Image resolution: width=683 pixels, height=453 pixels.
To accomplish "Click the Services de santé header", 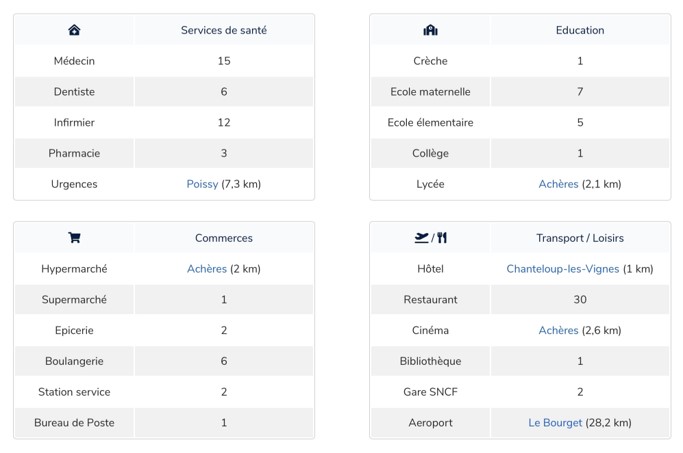I will [x=223, y=30].
